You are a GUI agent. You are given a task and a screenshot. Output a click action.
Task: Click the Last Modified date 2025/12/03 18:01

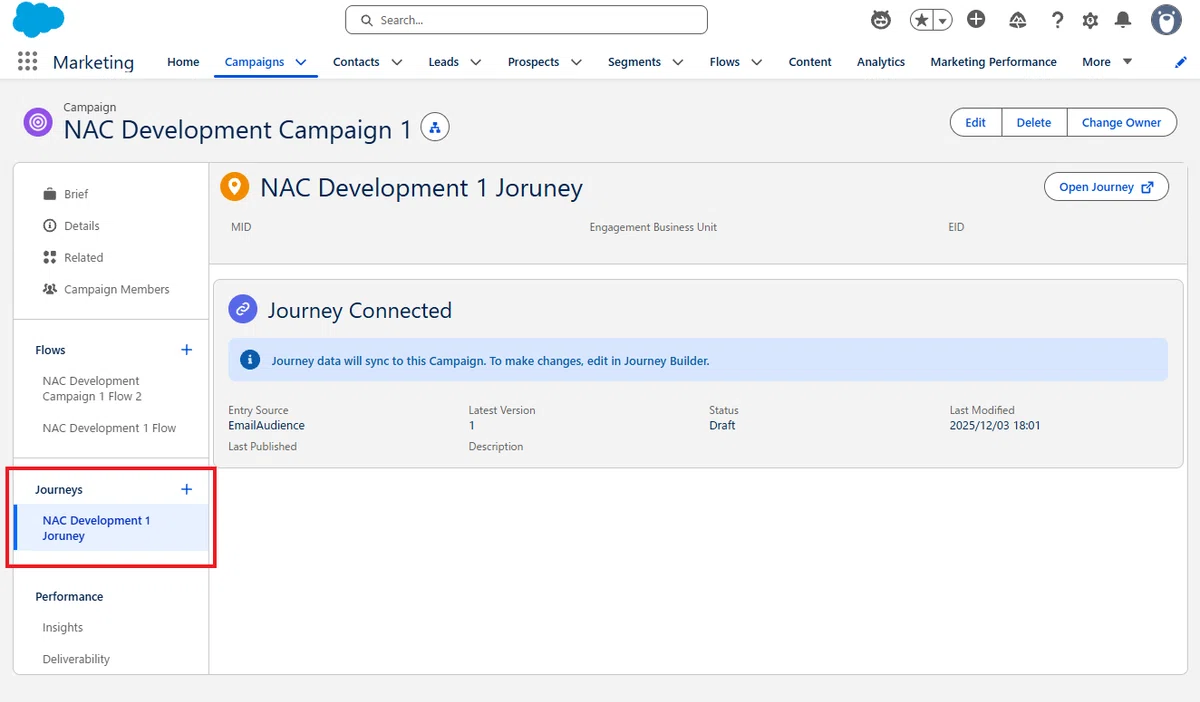point(995,425)
